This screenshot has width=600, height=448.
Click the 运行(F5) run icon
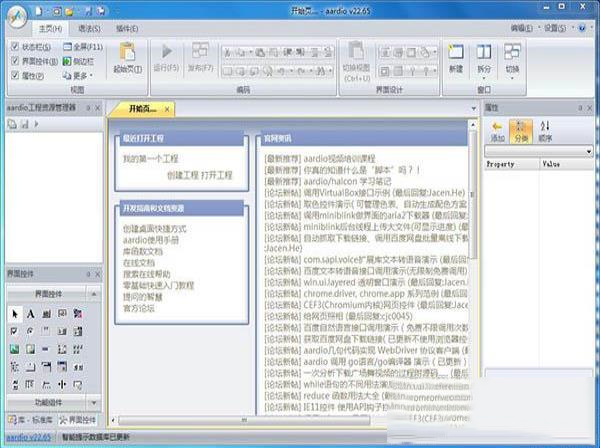(x=167, y=58)
